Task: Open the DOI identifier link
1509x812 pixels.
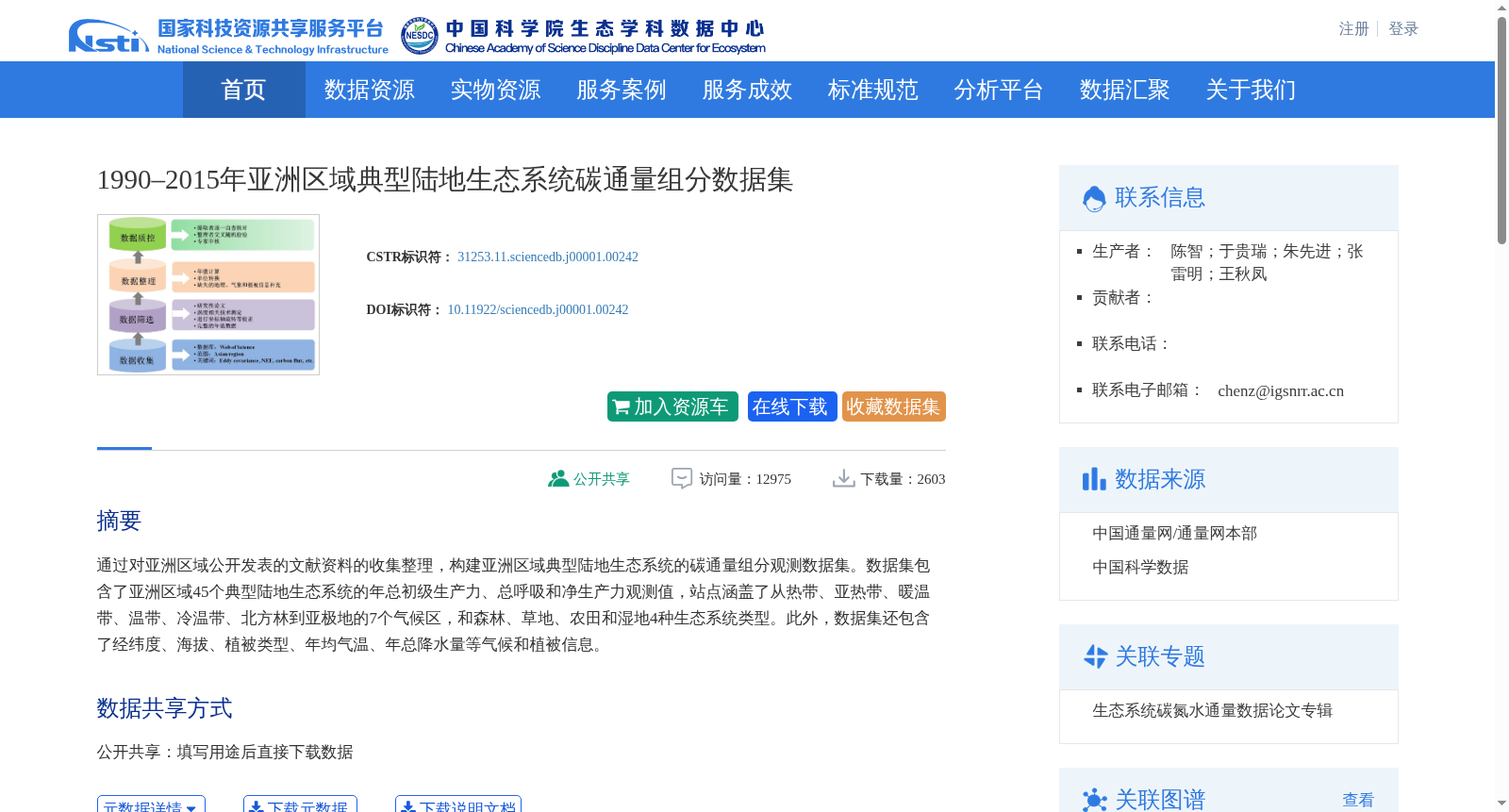Action: (x=538, y=309)
